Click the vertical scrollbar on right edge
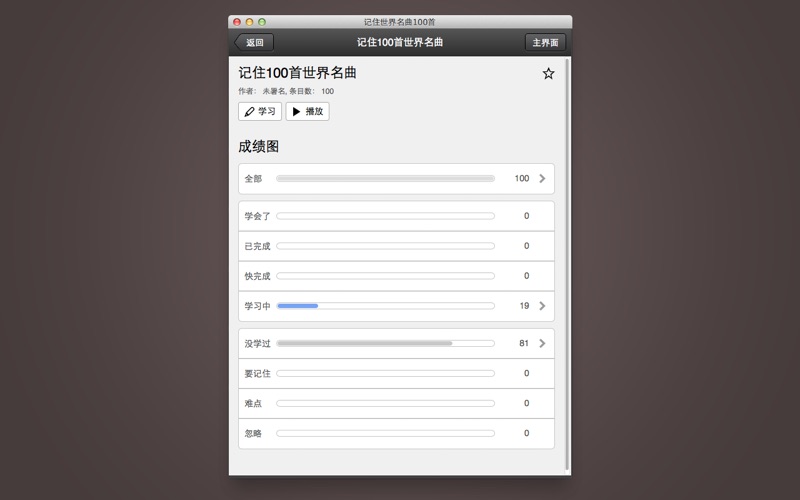This screenshot has height=500, width=800. [x=568, y=265]
